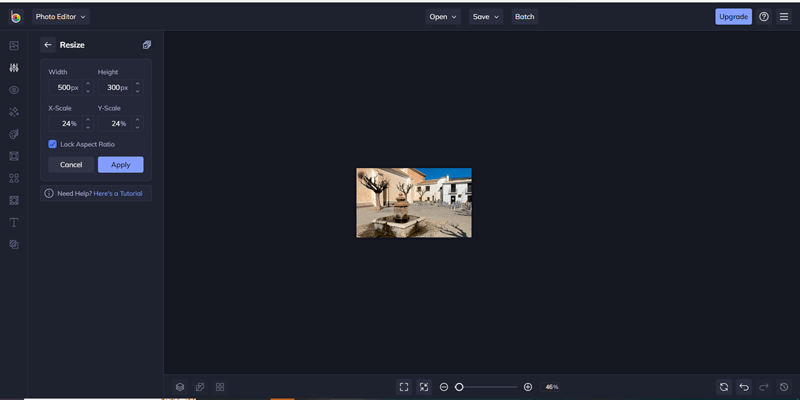Open the help question mark icon
This screenshot has height=400, width=800.
(764, 17)
